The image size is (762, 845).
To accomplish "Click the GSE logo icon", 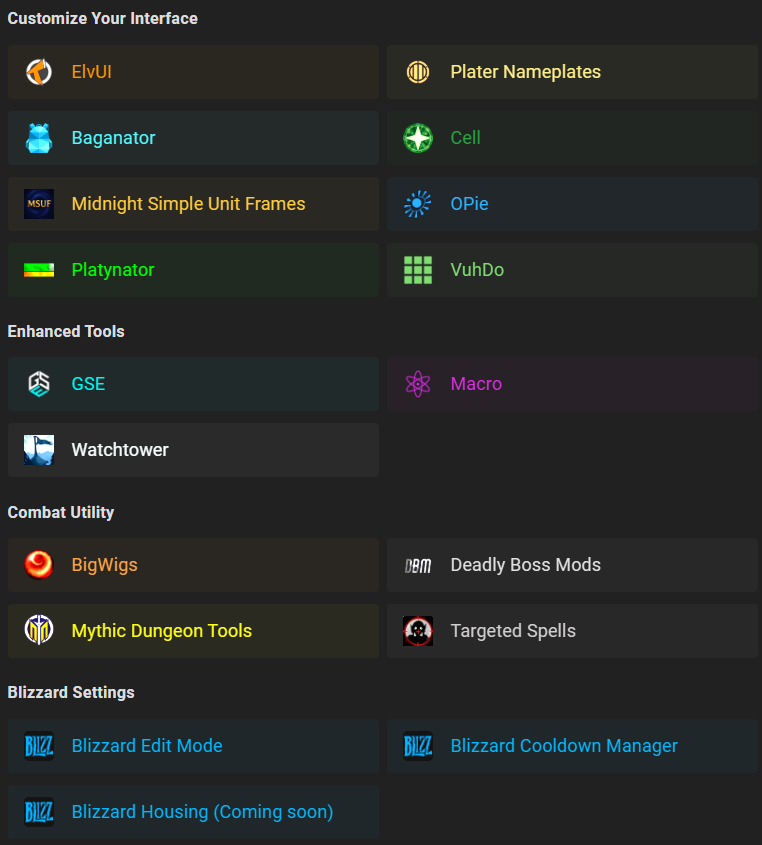I will (39, 384).
